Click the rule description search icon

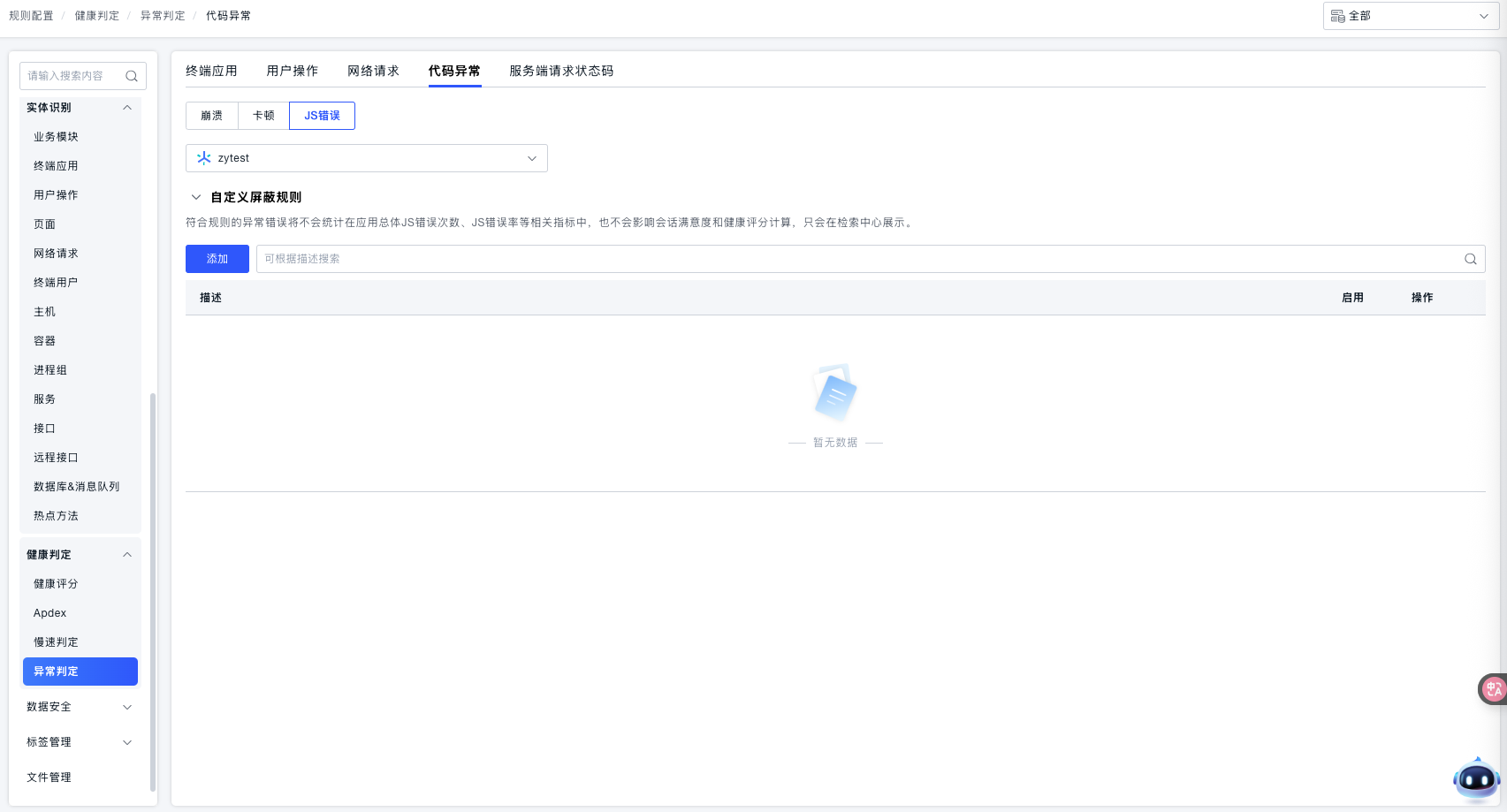pyautogui.click(x=1470, y=259)
